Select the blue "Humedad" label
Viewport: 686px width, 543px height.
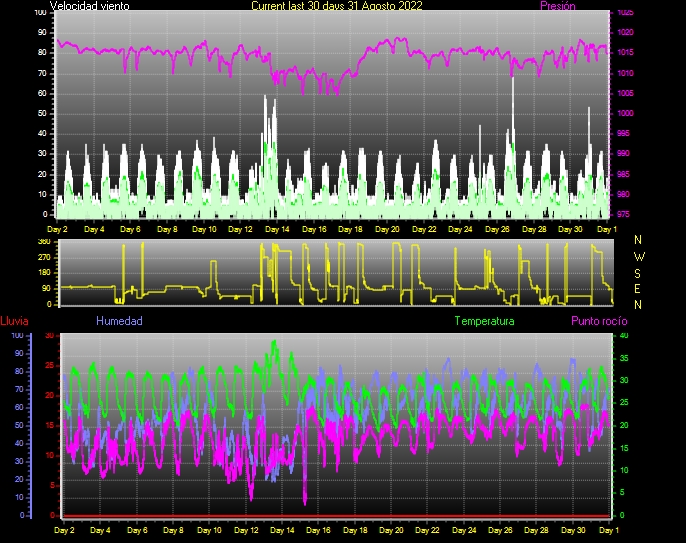pyautogui.click(x=119, y=321)
